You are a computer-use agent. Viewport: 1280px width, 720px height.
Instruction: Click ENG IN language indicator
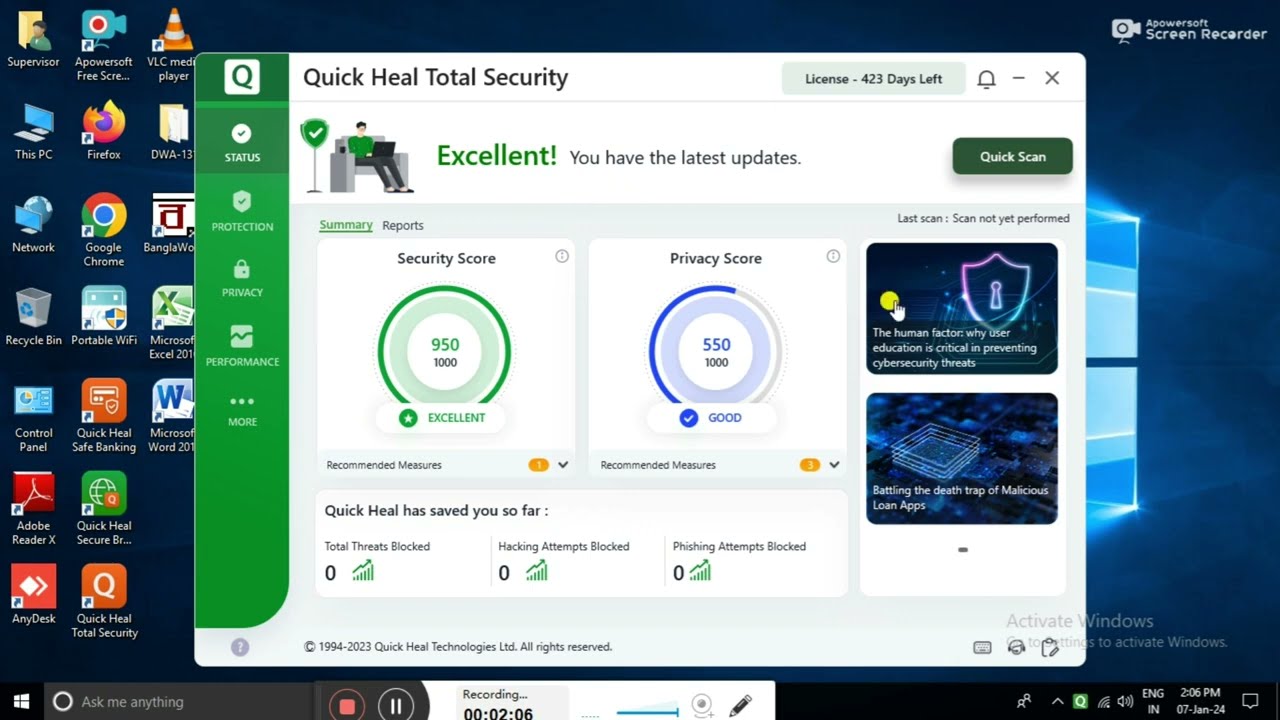[x=1153, y=701]
